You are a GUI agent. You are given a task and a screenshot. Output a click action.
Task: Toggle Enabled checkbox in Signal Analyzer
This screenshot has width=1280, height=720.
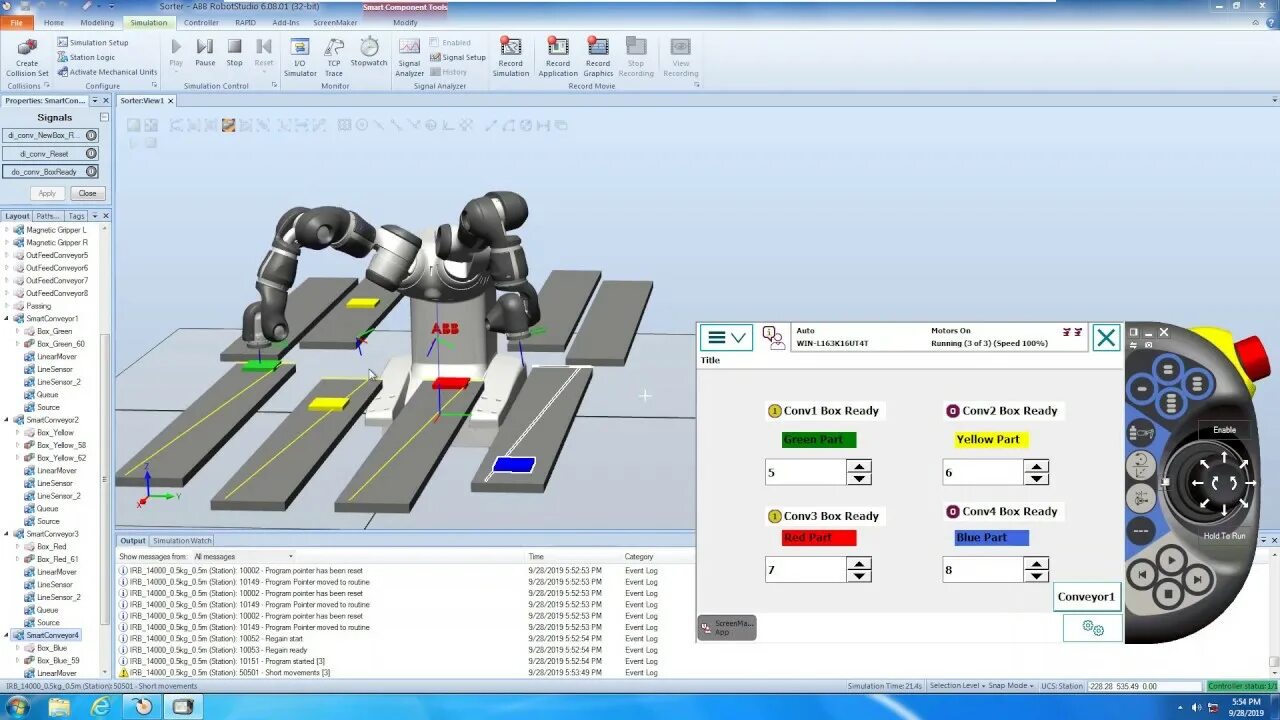pos(435,43)
